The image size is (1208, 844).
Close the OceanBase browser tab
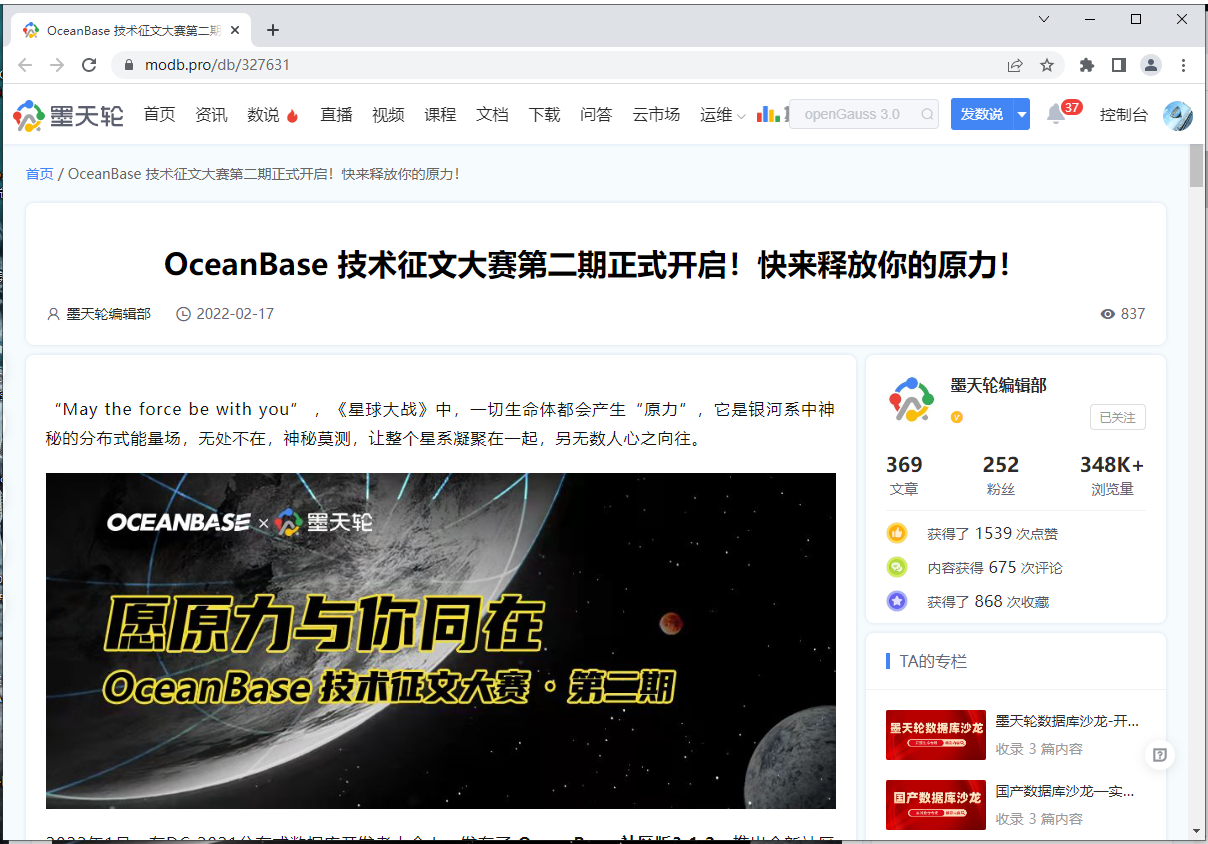pyautogui.click(x=235, y=30)
